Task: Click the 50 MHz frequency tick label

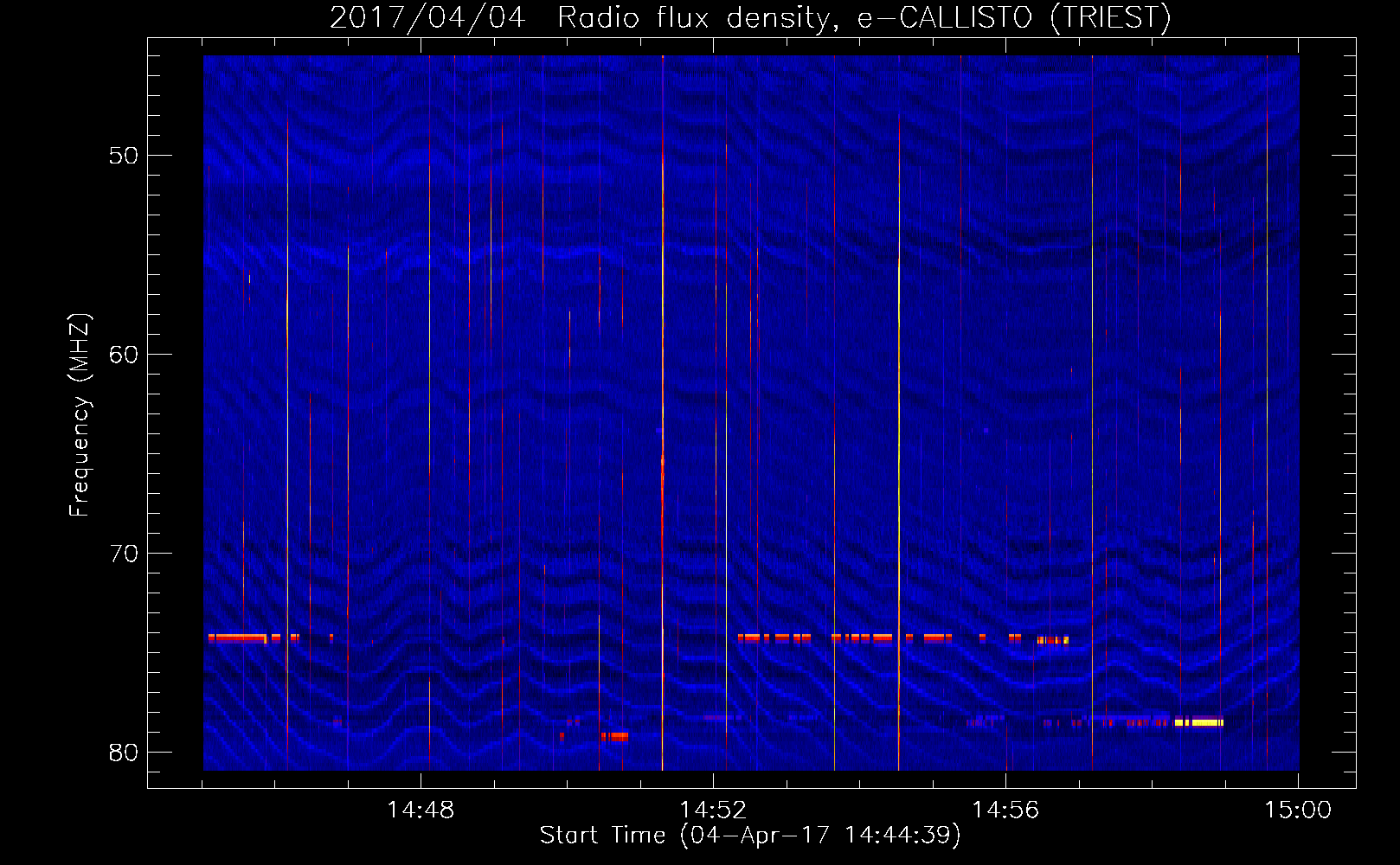Action: 124,156
